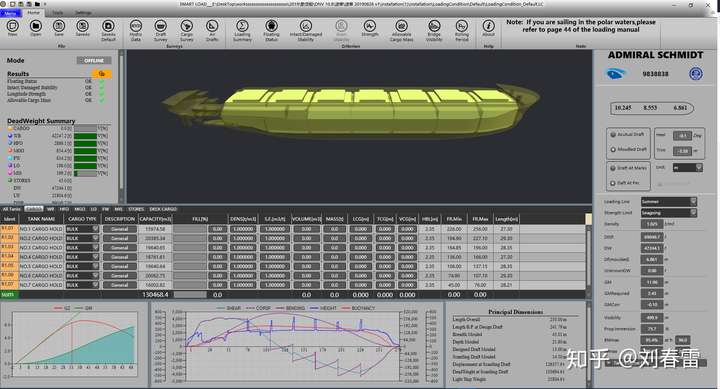Switch to the DECK CARGO tab
This screenshot has width=720, height=389.
[163, 209]
